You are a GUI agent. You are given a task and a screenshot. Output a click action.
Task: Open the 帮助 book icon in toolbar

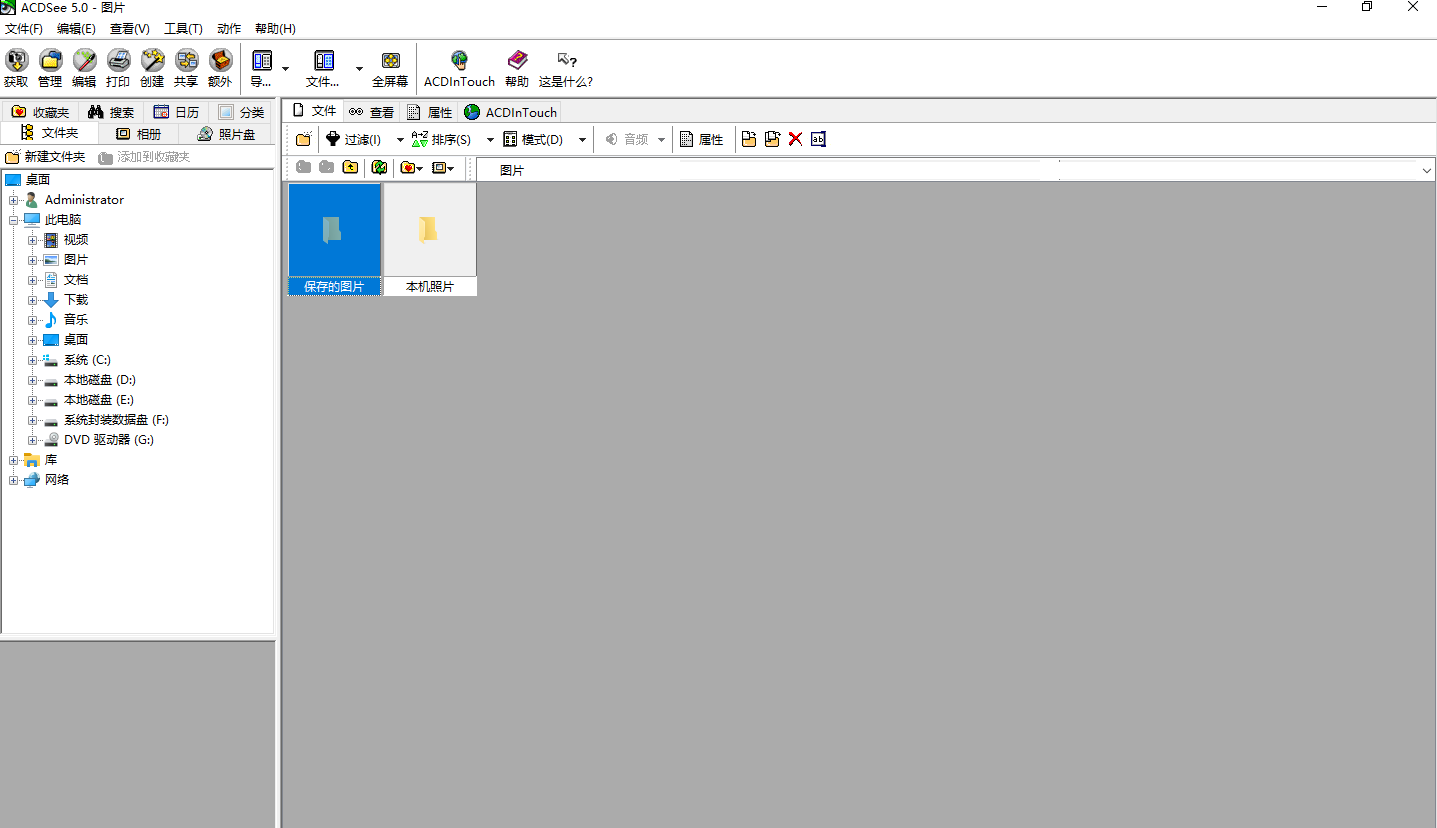tap(517, 62)
